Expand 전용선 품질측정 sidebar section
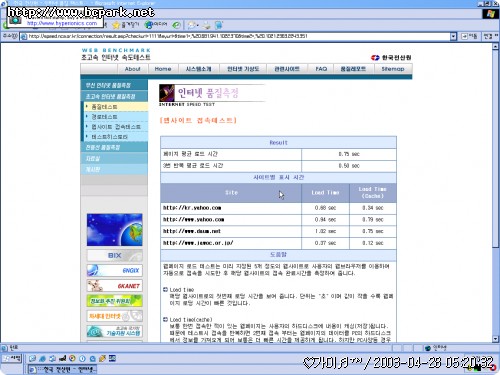The height and width of the screenshot is (375, 500). pos(114,147)
